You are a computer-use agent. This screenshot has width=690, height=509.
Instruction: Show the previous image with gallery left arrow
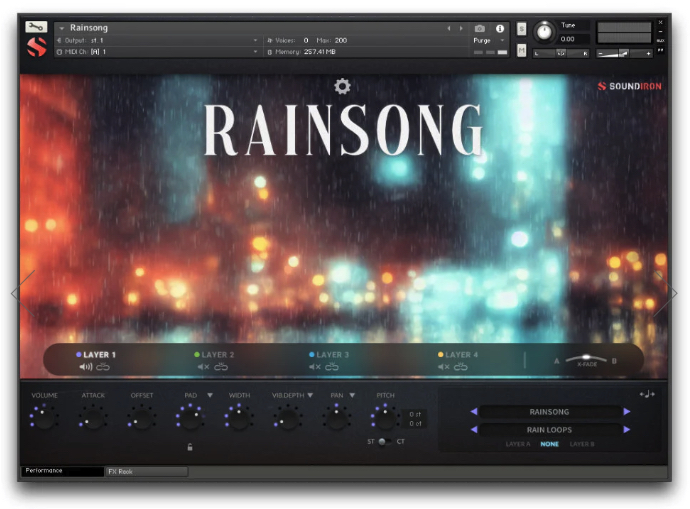pos(23,293)
